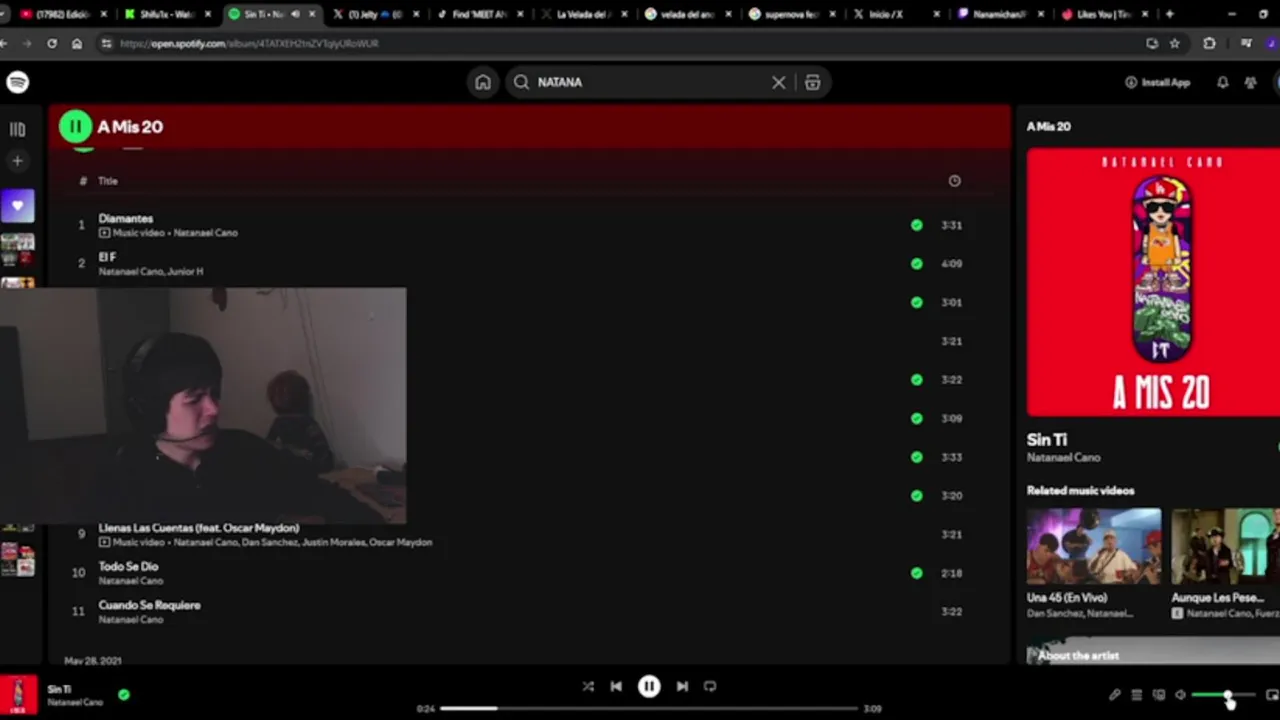Open the notifications bell
Image resolution: width=1280 pixels, height=720 pixels.
[x=1222, y=82]
